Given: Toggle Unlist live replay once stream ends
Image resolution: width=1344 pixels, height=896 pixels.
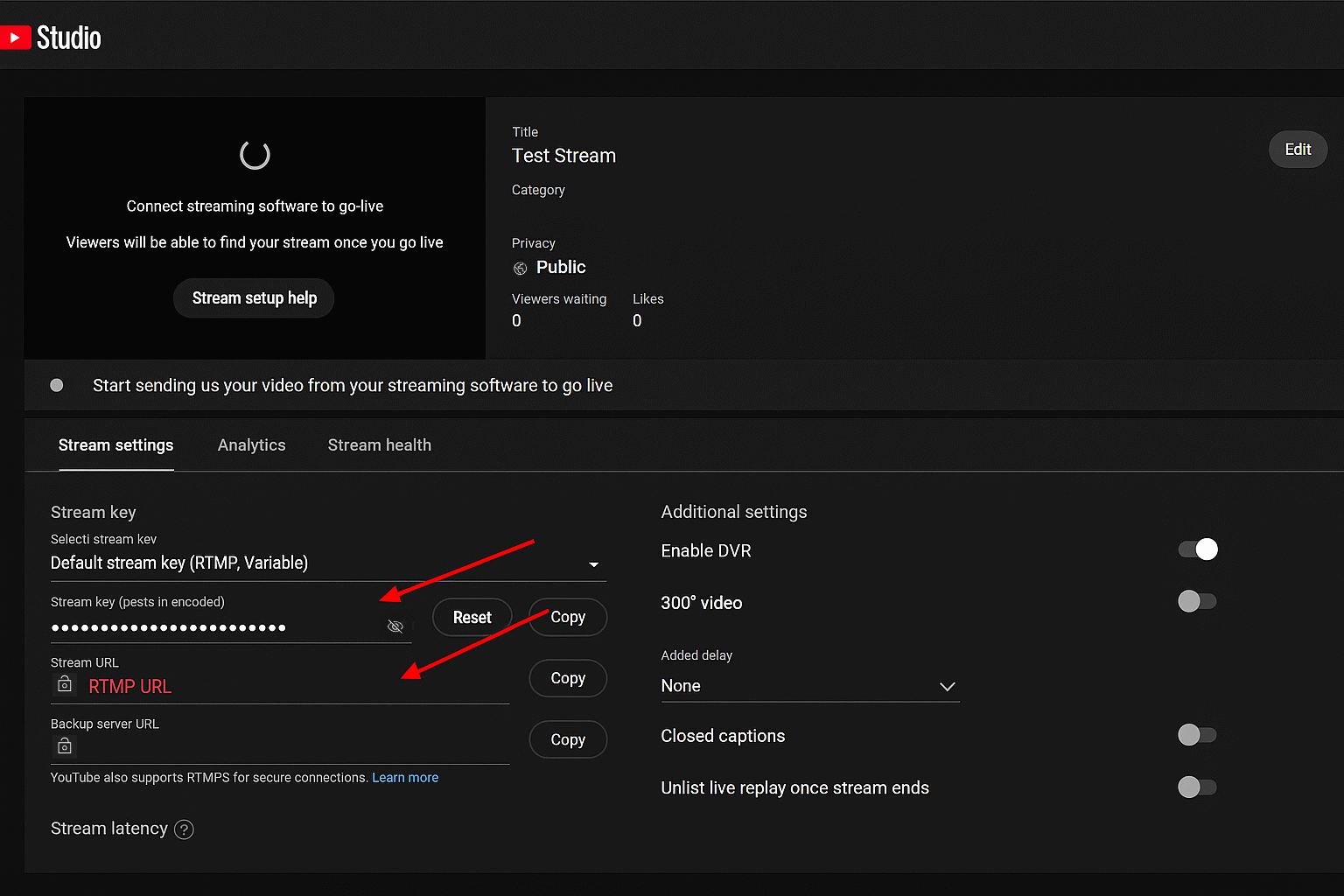Looking at the screenshot, I should 1197,787.
